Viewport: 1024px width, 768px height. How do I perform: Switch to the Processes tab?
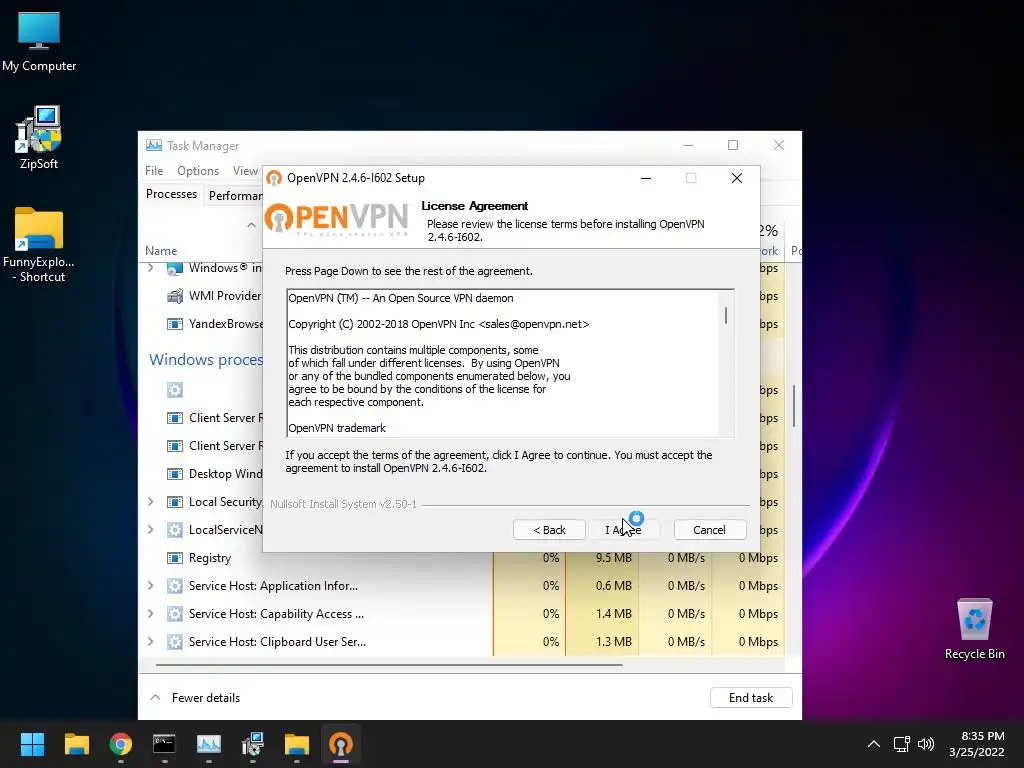point(171,194)
